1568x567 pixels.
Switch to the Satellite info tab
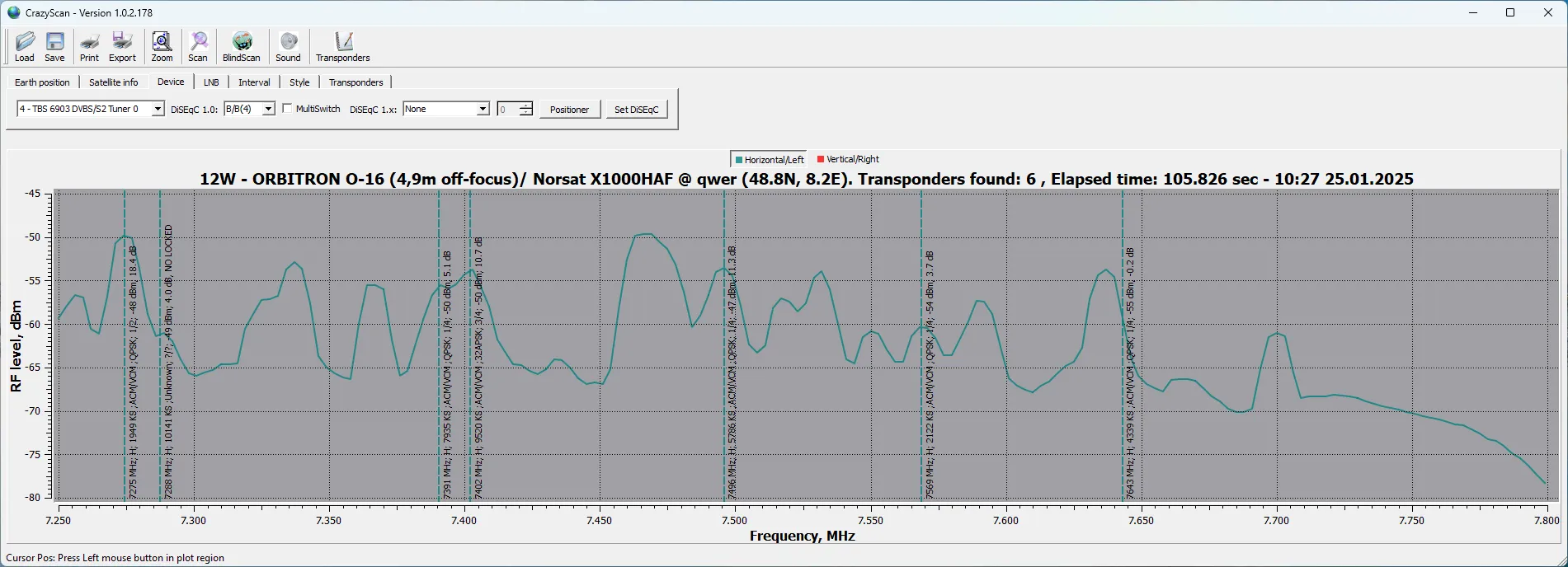coord(113,82)
